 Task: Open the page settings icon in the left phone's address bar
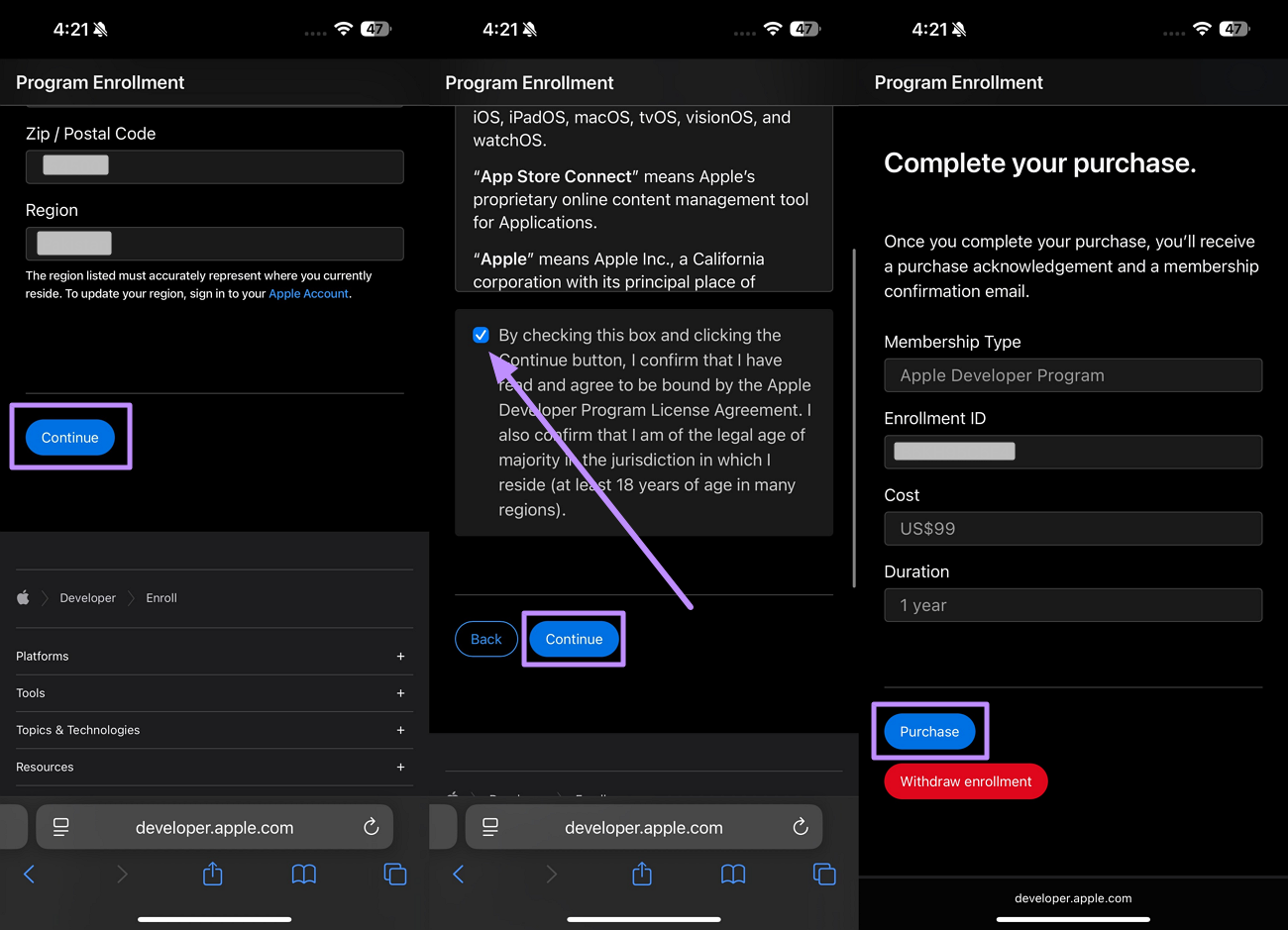tap(60, 827)
